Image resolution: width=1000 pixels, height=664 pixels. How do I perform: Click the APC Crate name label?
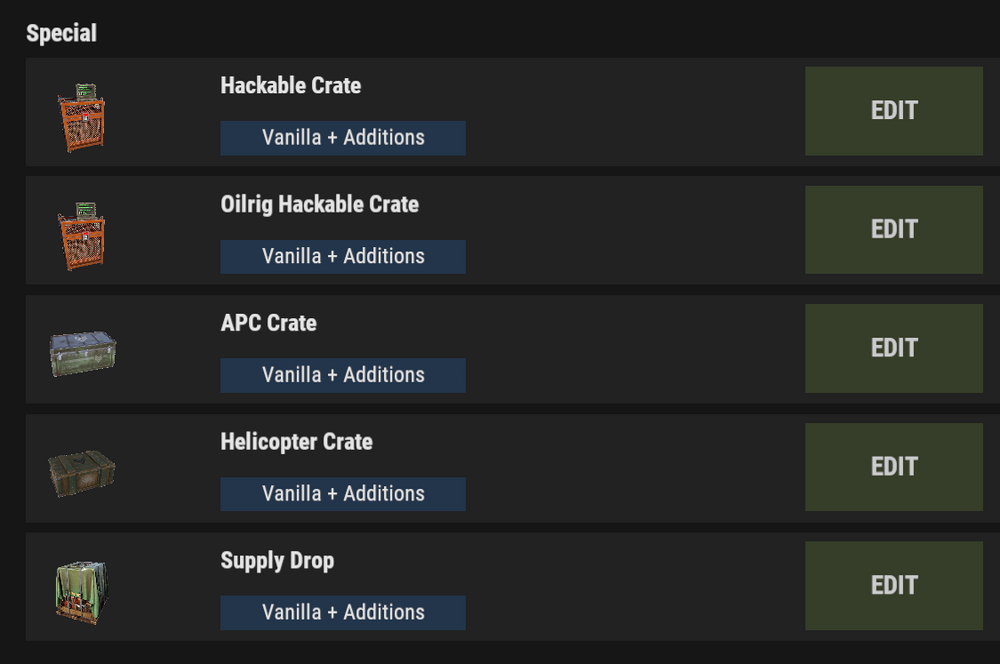[268, 324]
